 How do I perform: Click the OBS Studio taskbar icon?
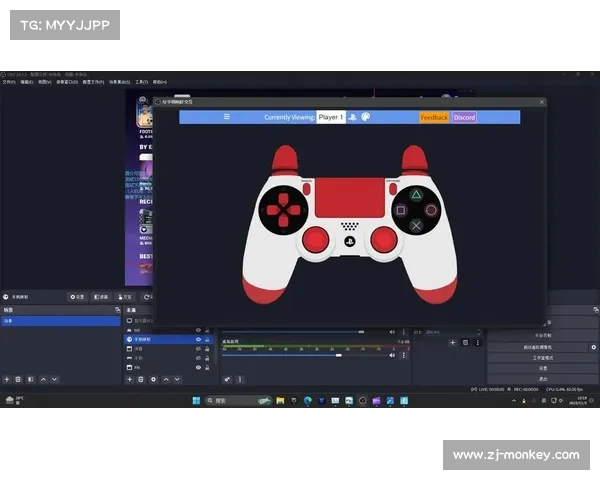click(362, 400)
